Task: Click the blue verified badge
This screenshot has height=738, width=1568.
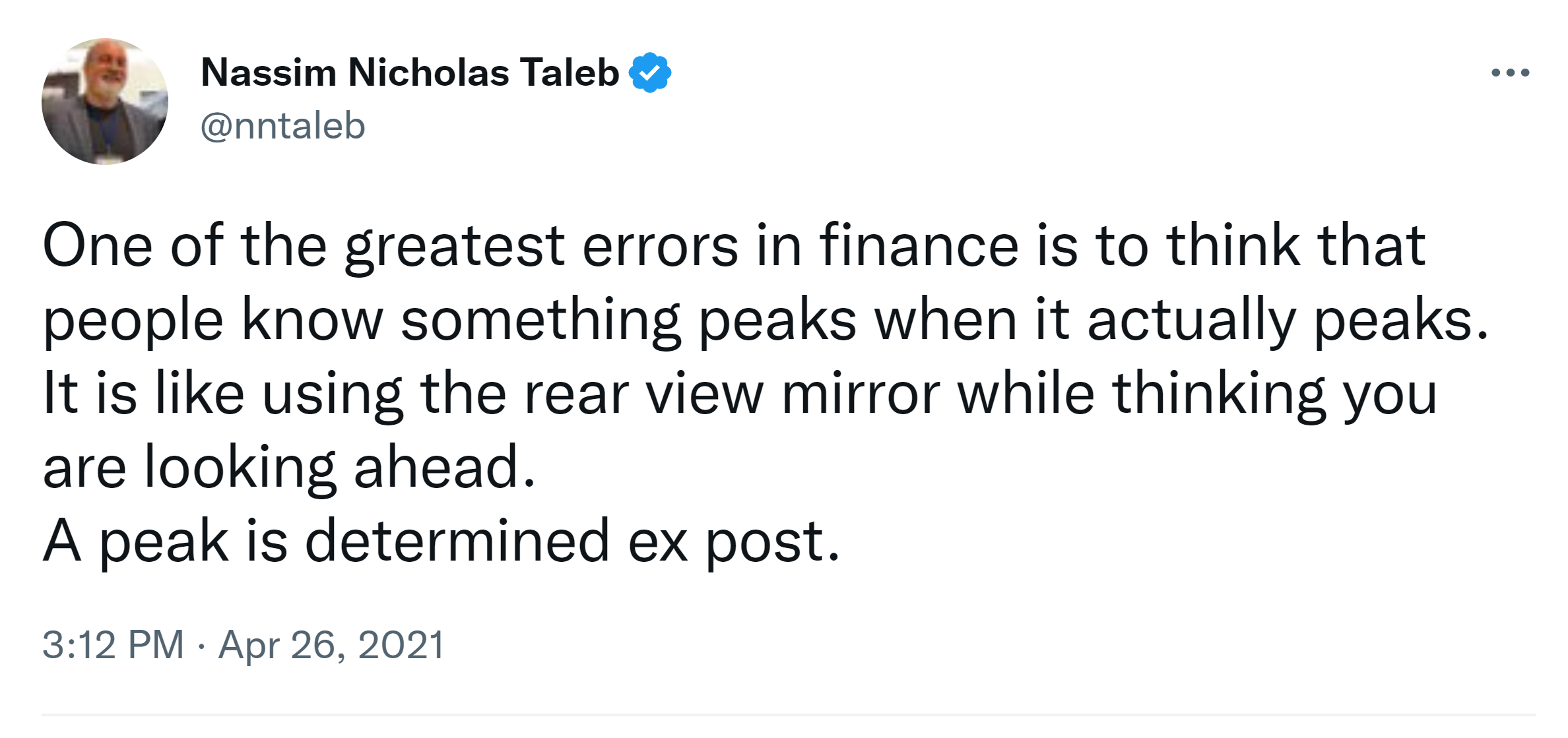Action: click(650, 73)
